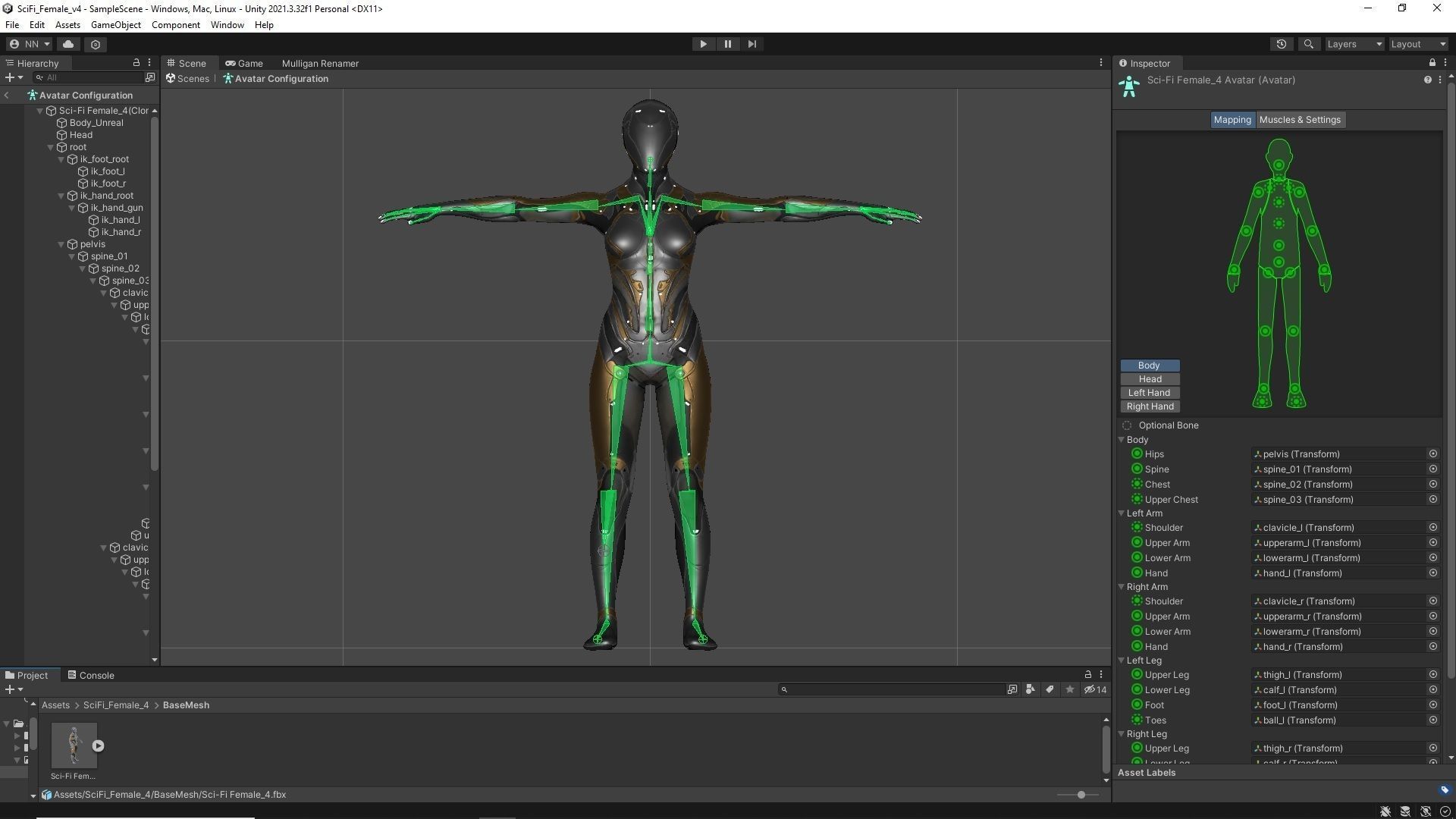Click the Asset Labels tag icon
Screen dimensions: 1456x819
1444,789
